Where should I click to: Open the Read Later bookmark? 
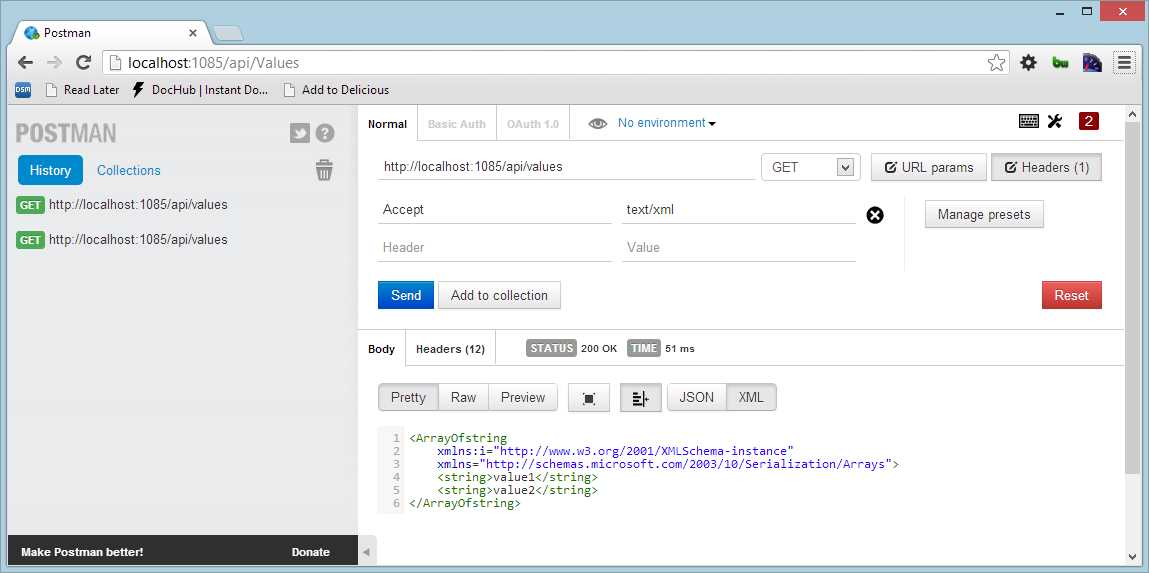click(83, 90)
